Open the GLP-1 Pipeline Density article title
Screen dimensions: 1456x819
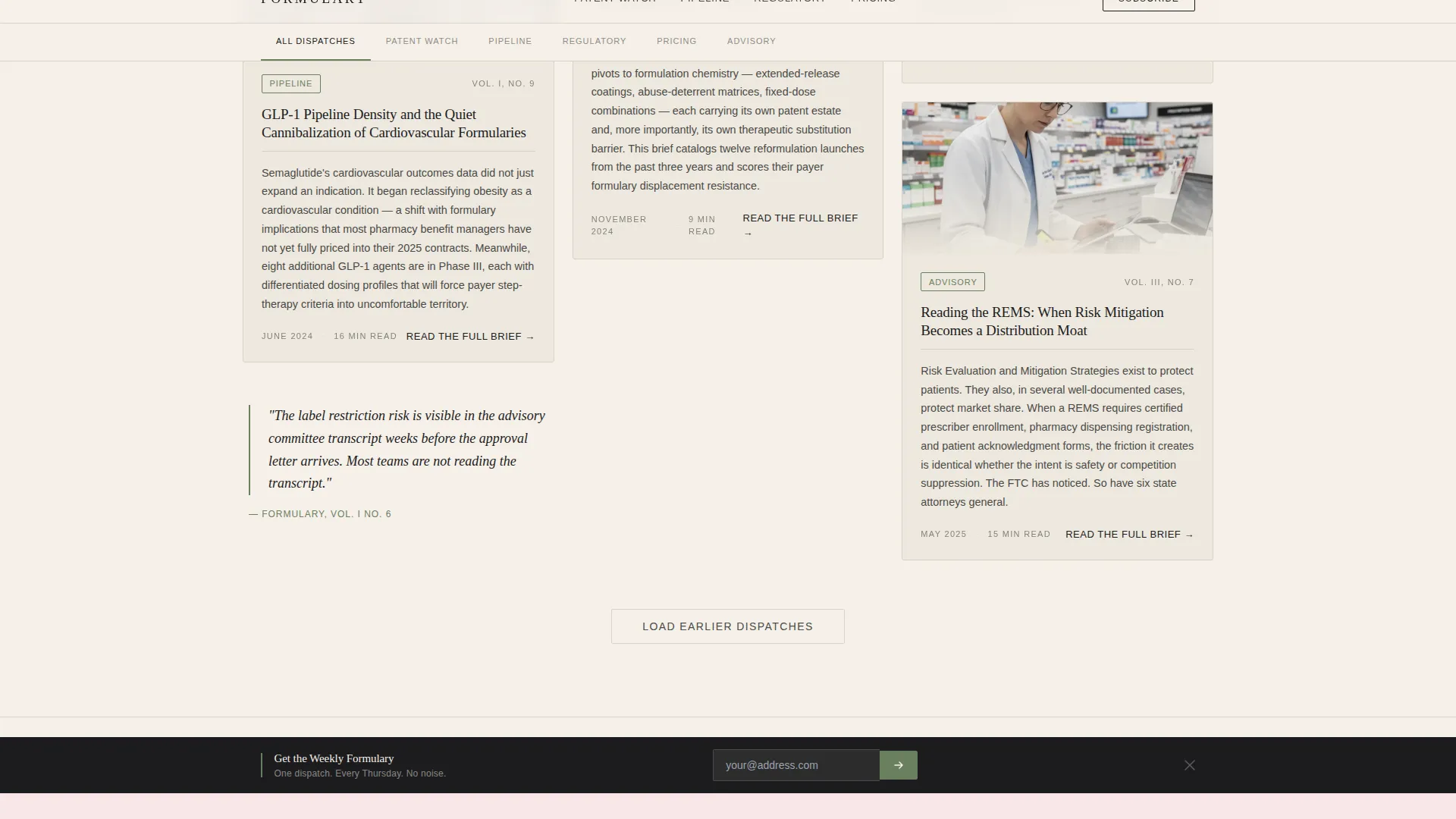point(394,124)
